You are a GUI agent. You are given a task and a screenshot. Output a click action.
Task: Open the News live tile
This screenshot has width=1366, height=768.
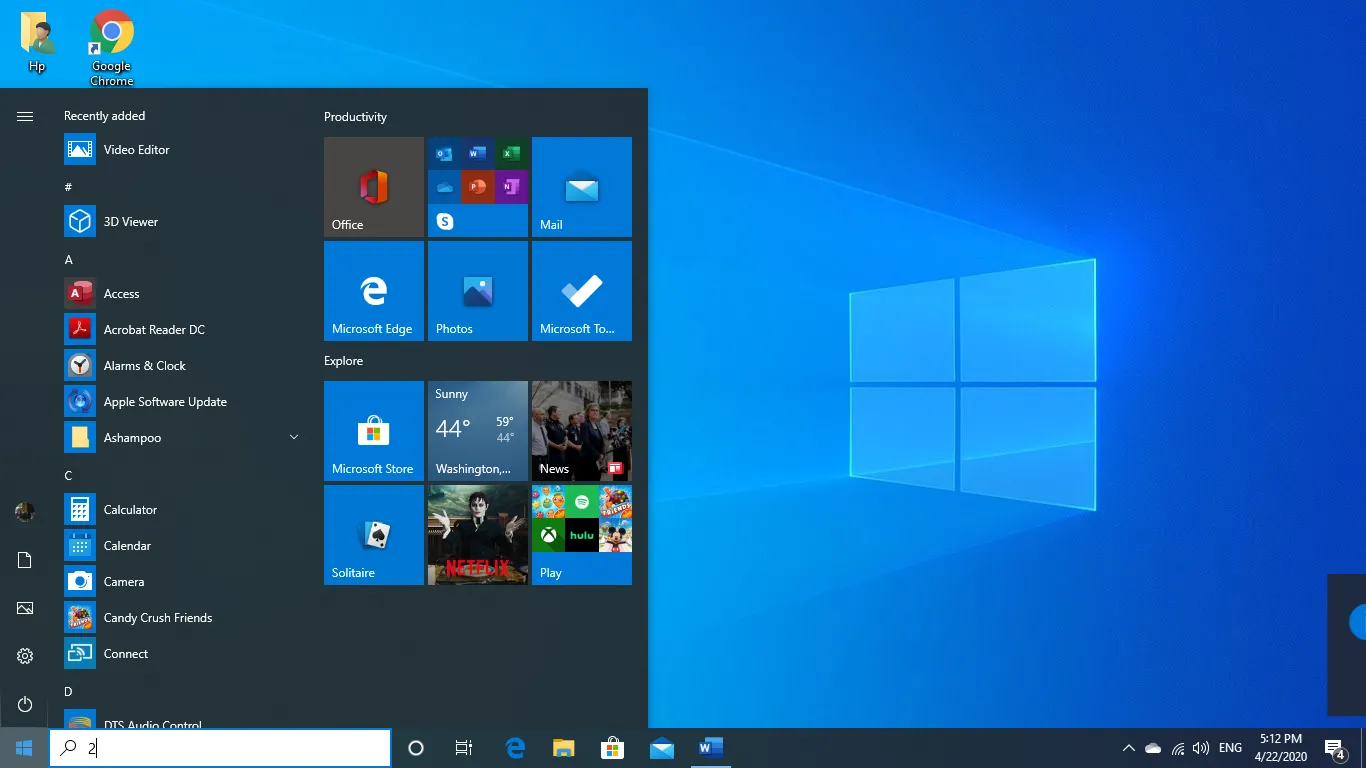pos(582,431)
